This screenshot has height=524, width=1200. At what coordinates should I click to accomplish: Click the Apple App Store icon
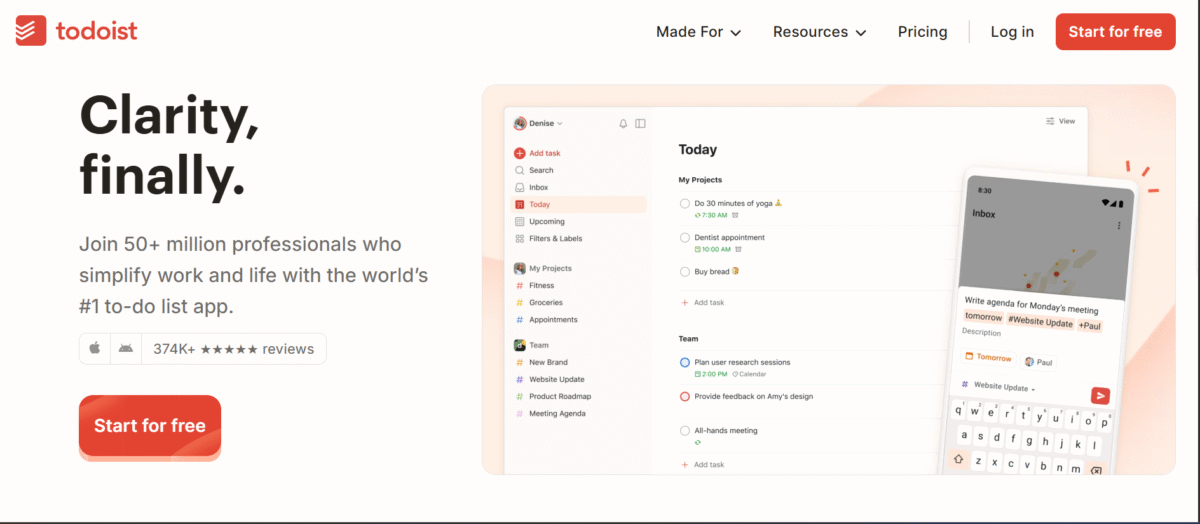click(x=95, y=349)
